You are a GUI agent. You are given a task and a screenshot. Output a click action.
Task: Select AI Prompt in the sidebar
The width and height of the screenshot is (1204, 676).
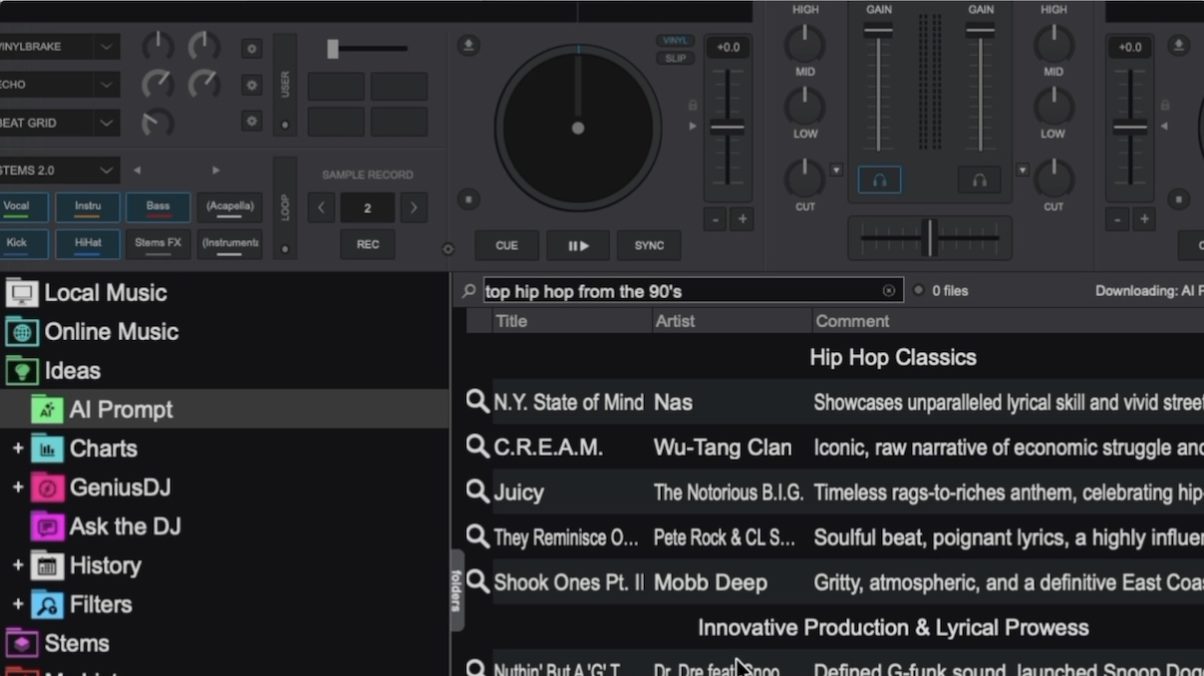coord(120,410)
